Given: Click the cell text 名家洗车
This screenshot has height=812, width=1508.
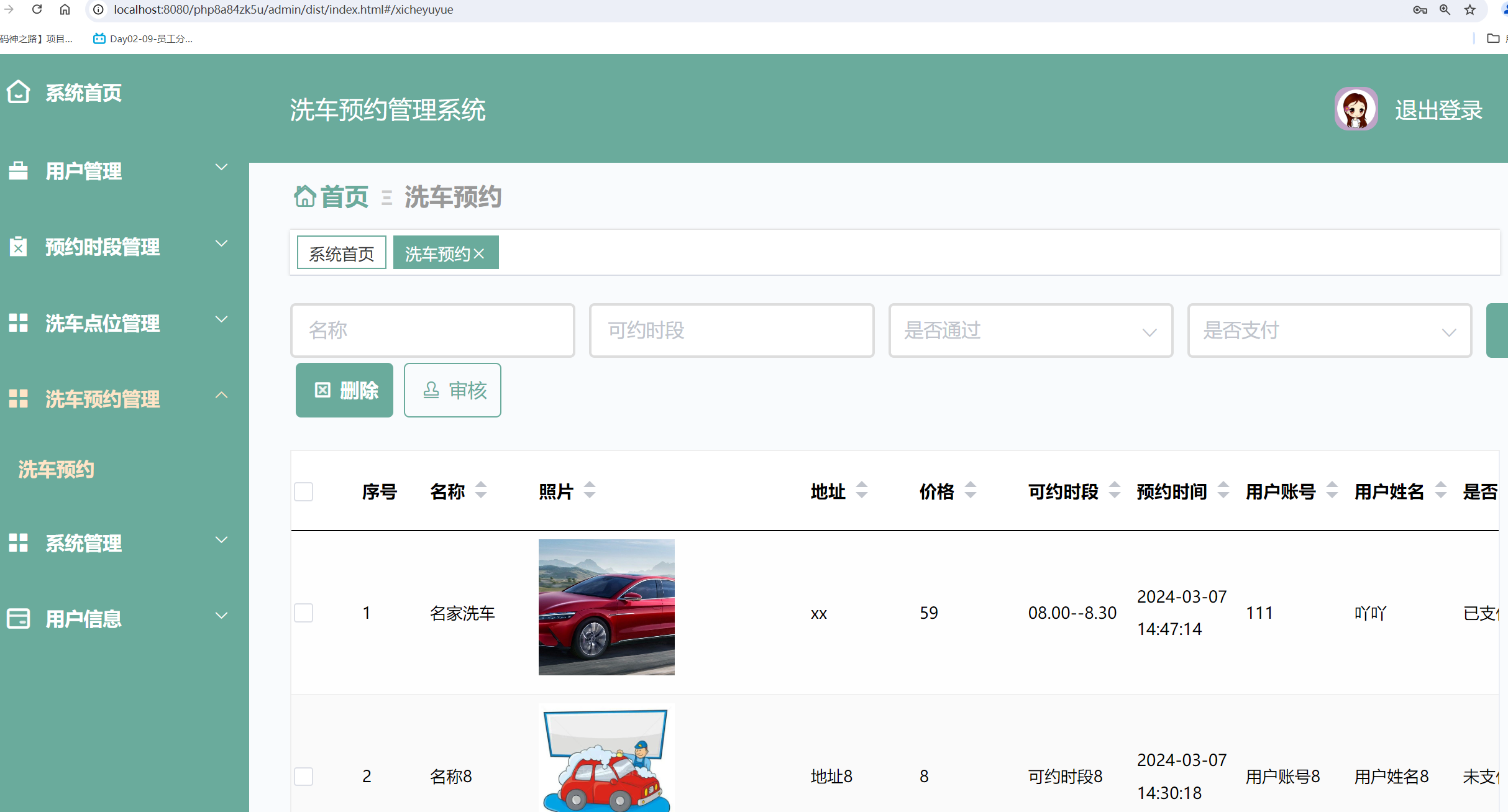Looking at the screenshot, I should click(462, 613).
